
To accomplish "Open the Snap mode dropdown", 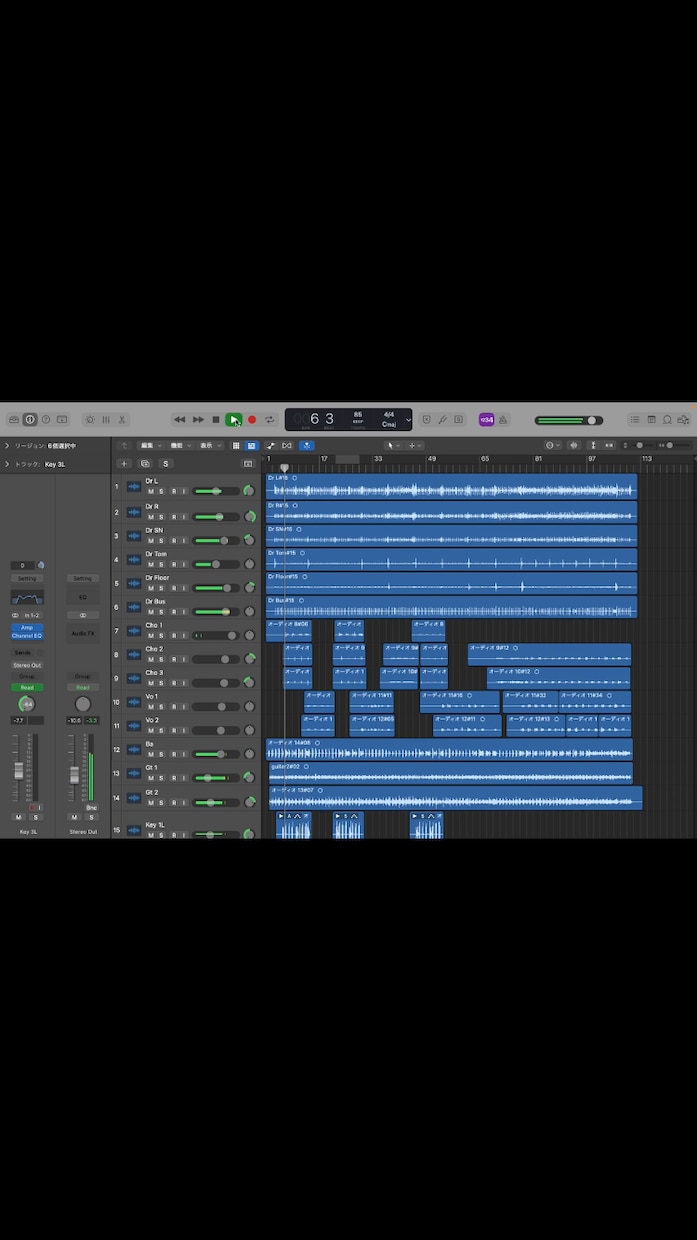I will 553,445.
